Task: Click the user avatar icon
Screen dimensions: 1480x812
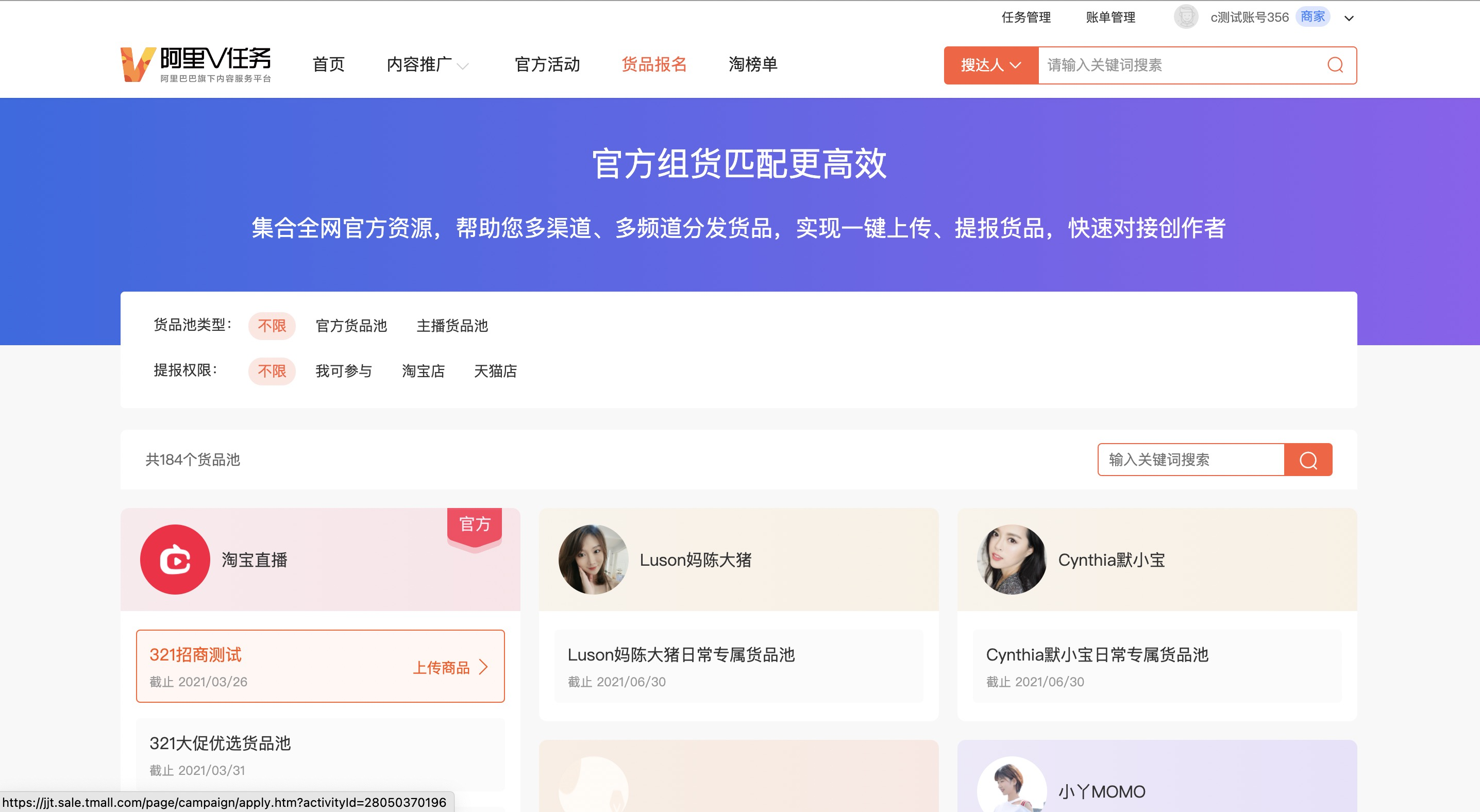Action: pos(1185,17)
